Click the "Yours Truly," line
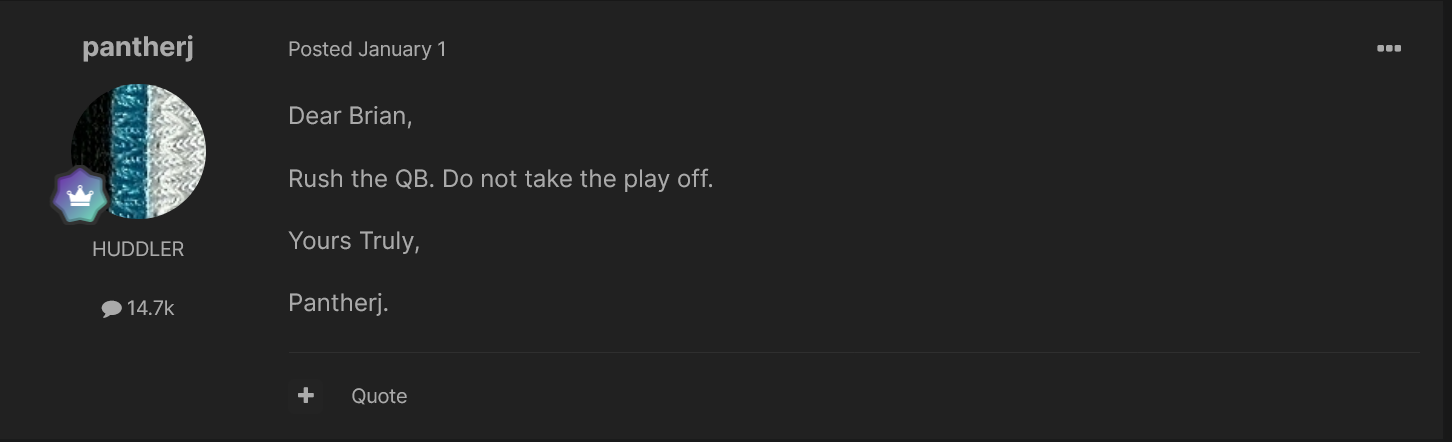1452x442 pixels. (x=354, y=241)
